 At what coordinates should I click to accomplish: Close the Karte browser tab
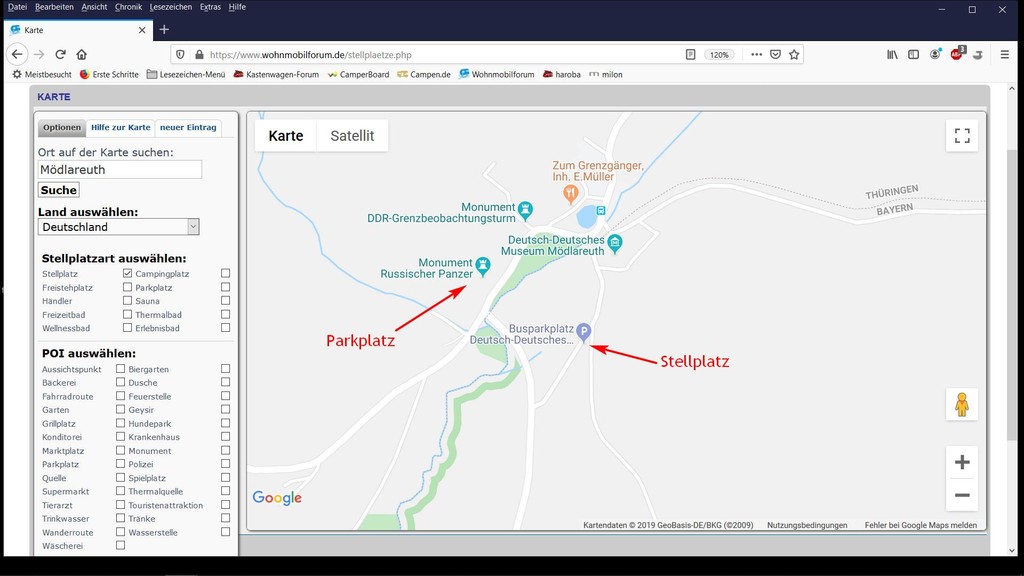(142, 30)
